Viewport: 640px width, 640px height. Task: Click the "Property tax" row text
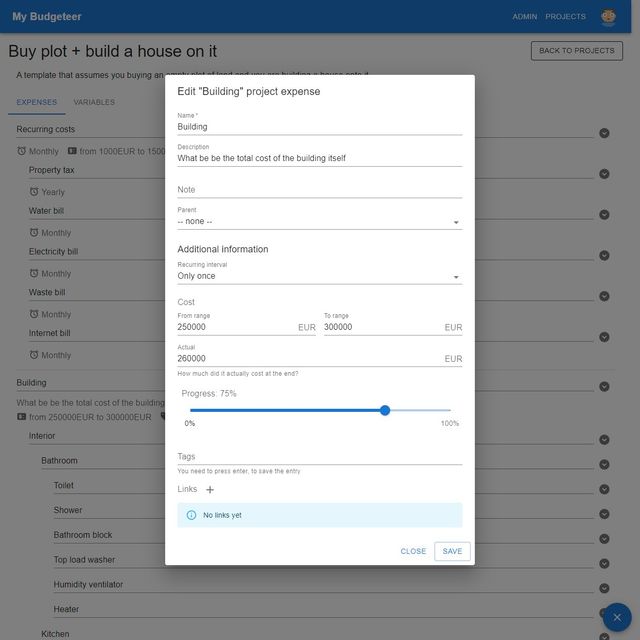tap(51, 170)
